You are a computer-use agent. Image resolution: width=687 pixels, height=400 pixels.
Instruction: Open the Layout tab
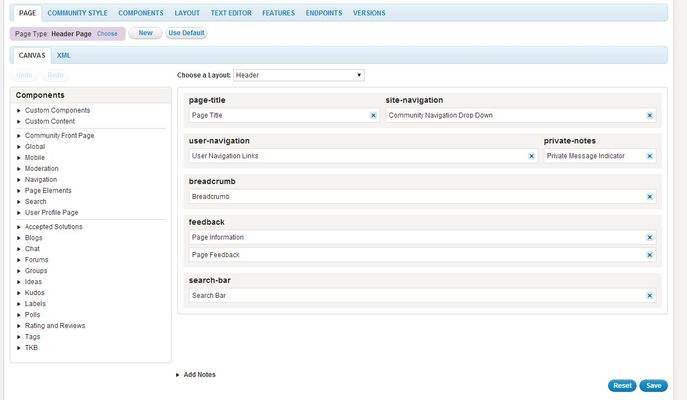187,13
